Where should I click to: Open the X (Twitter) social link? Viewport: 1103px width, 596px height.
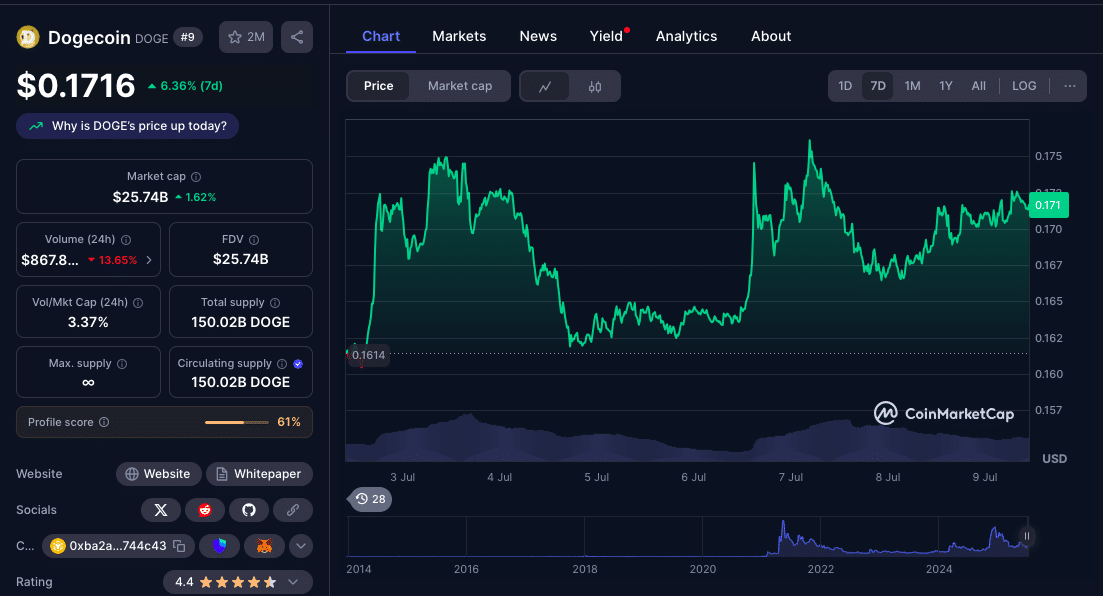tap(161, 510)
